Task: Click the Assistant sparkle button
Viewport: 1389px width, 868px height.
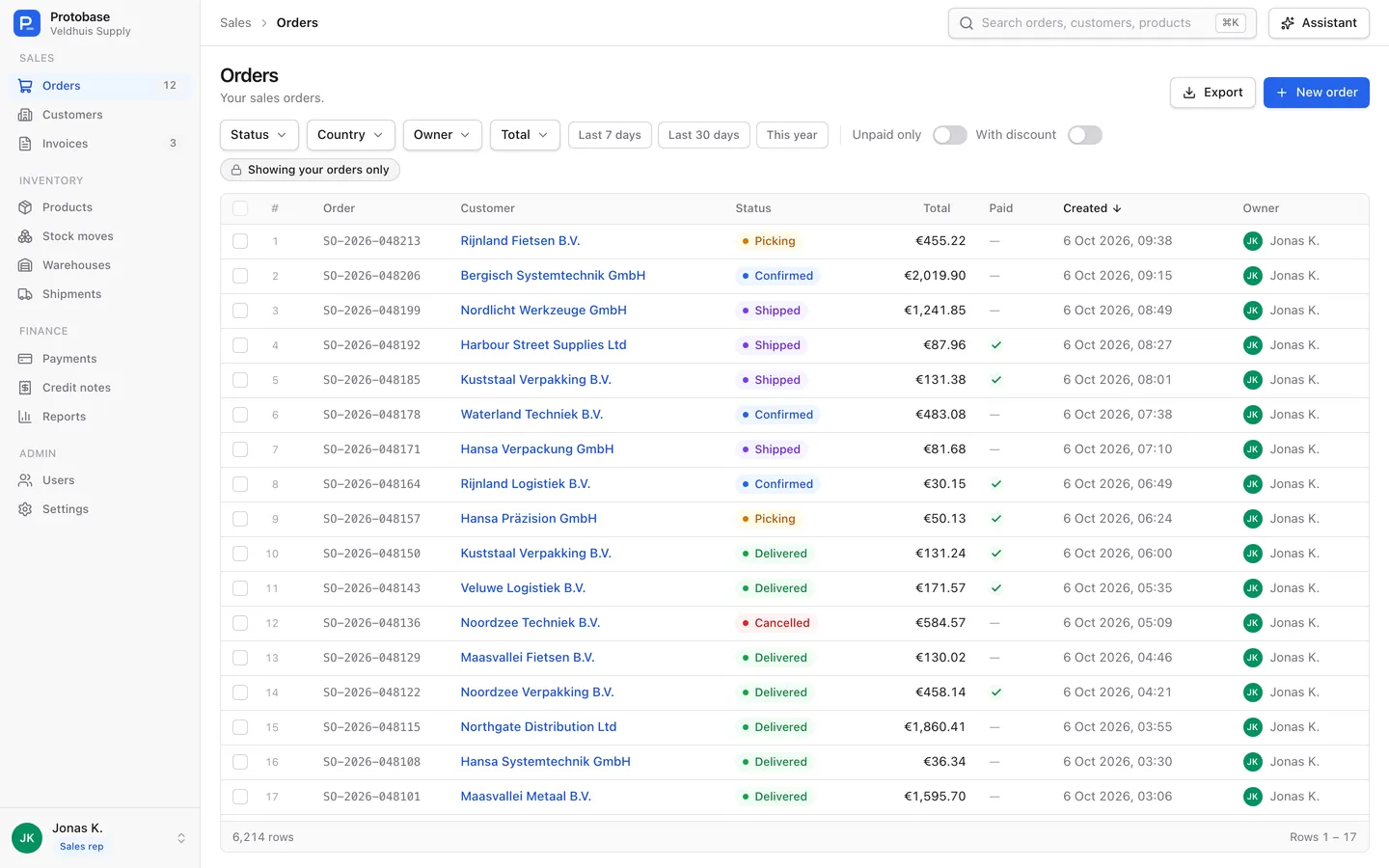Action: click(1319, 23)
